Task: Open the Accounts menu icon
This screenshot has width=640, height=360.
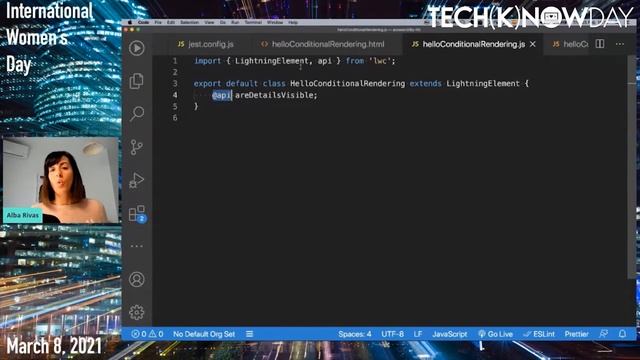Action: [x=137, y=279]
